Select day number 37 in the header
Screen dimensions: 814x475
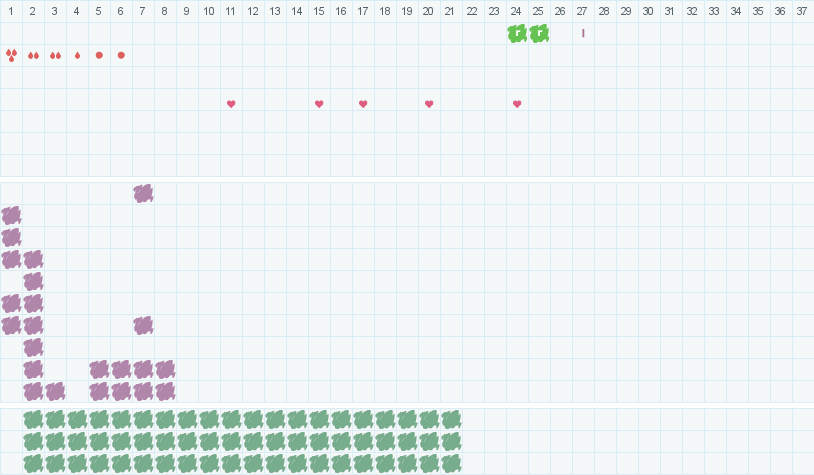(802, 11)
